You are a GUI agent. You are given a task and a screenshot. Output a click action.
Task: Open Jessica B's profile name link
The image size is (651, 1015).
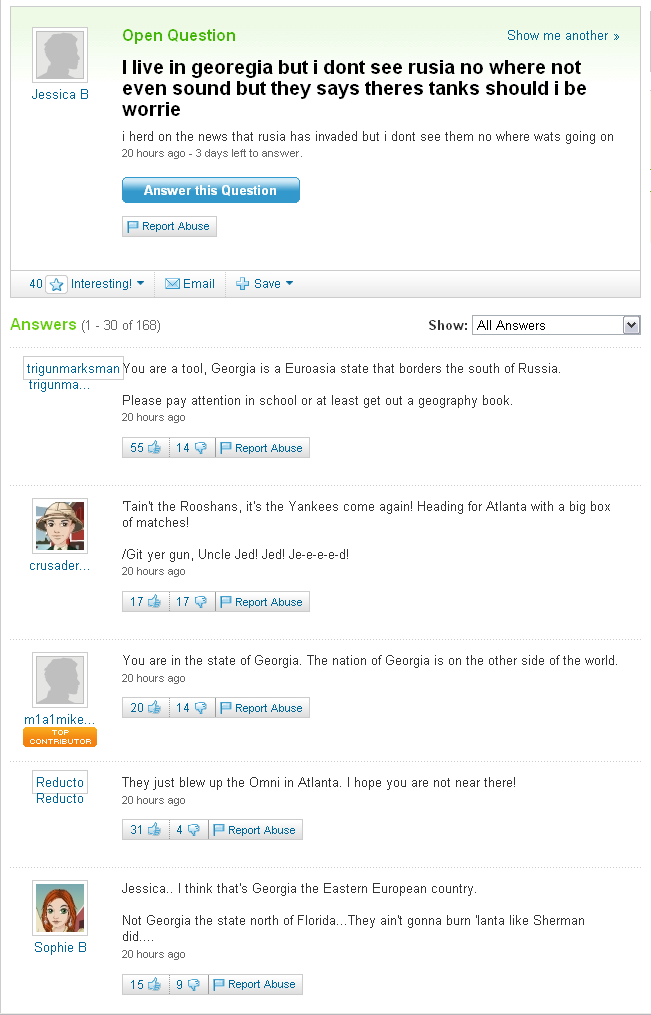point(60,95)
